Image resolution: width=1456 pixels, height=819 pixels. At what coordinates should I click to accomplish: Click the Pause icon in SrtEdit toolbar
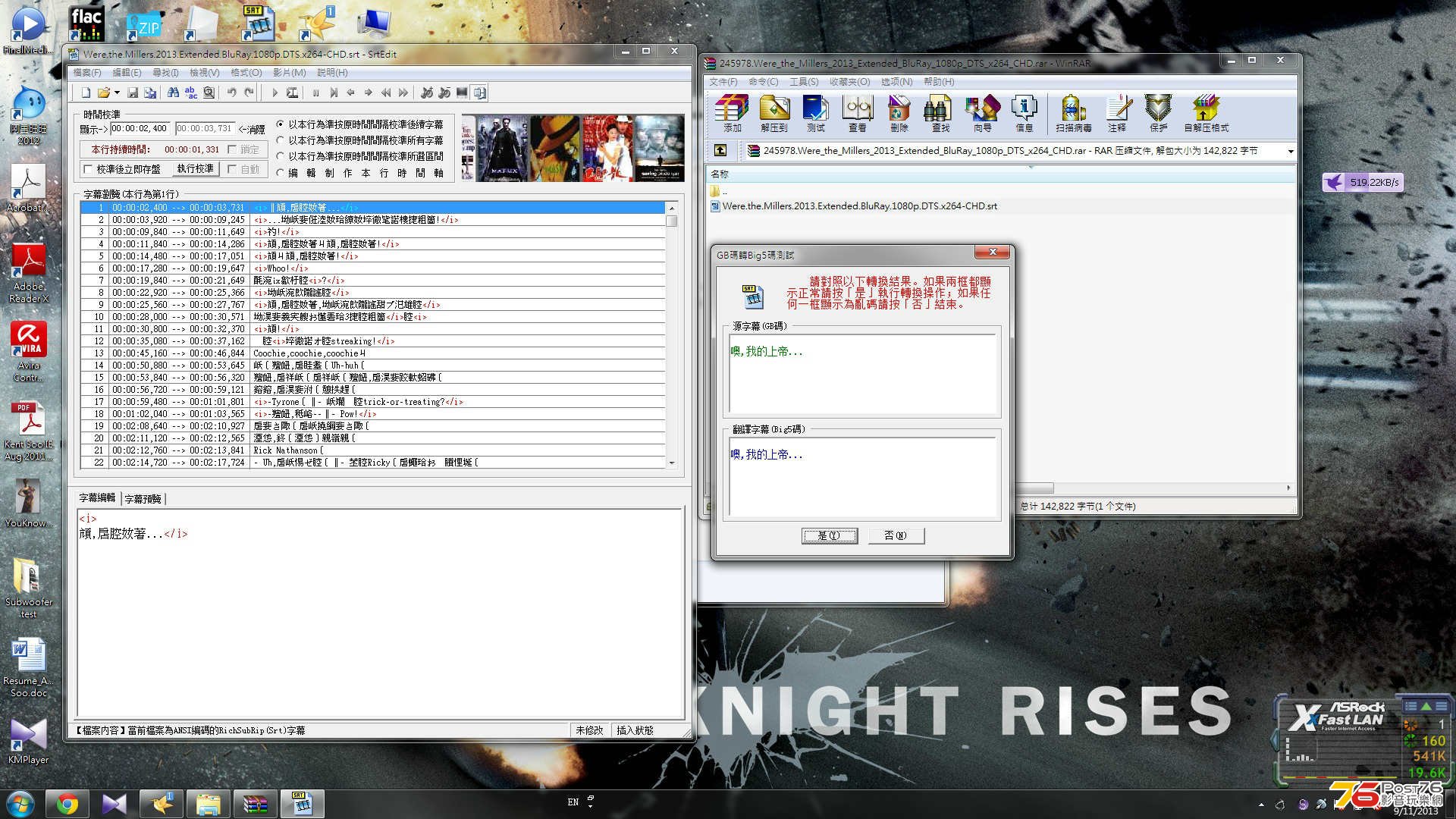click(315, 93)
